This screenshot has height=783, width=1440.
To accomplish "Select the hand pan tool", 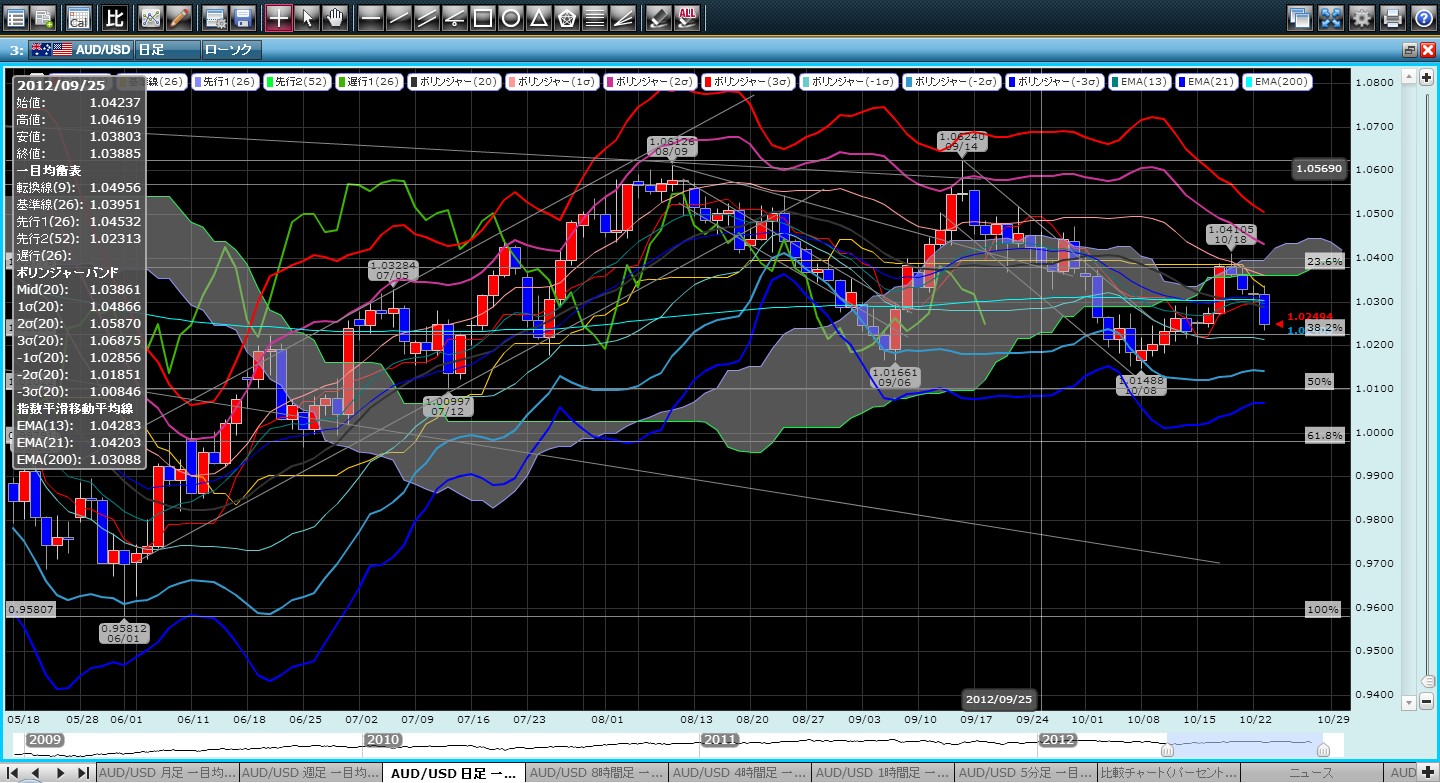I will (x=335, y=17).
